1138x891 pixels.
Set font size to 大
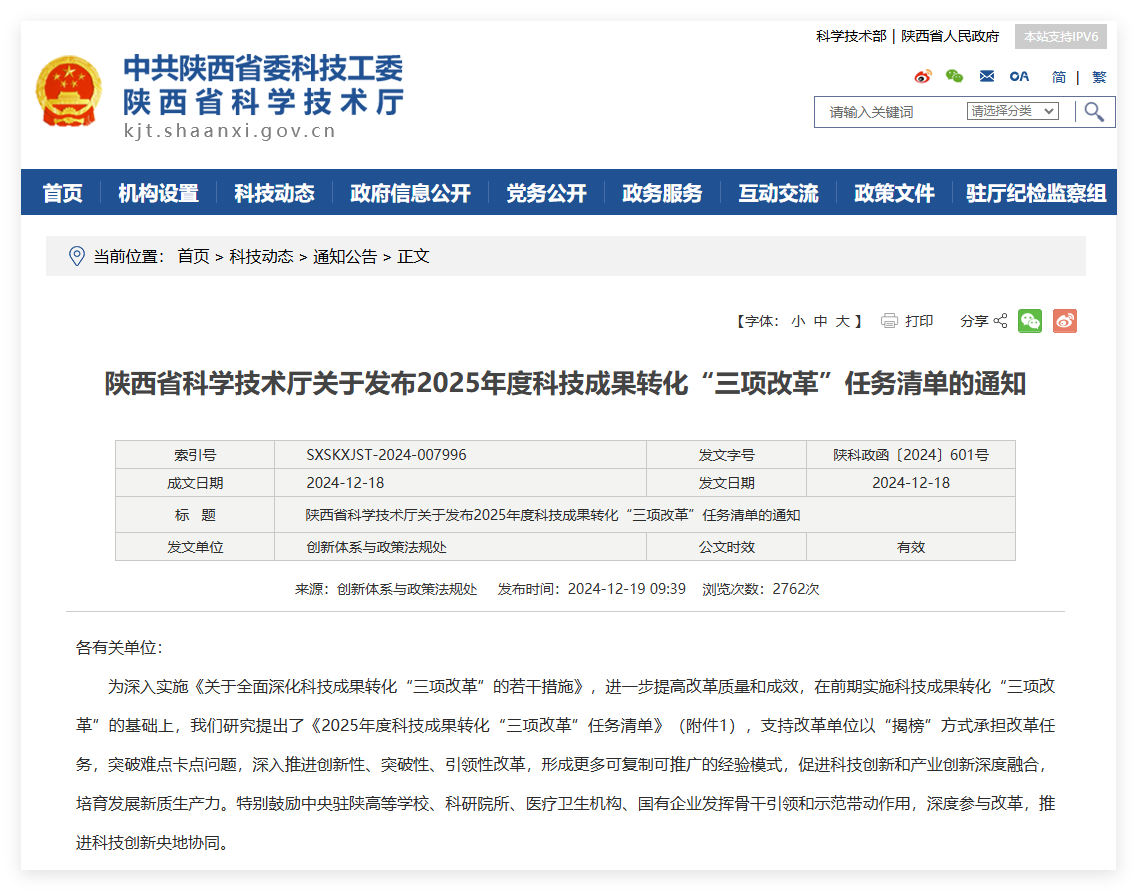tap(842, 321)
